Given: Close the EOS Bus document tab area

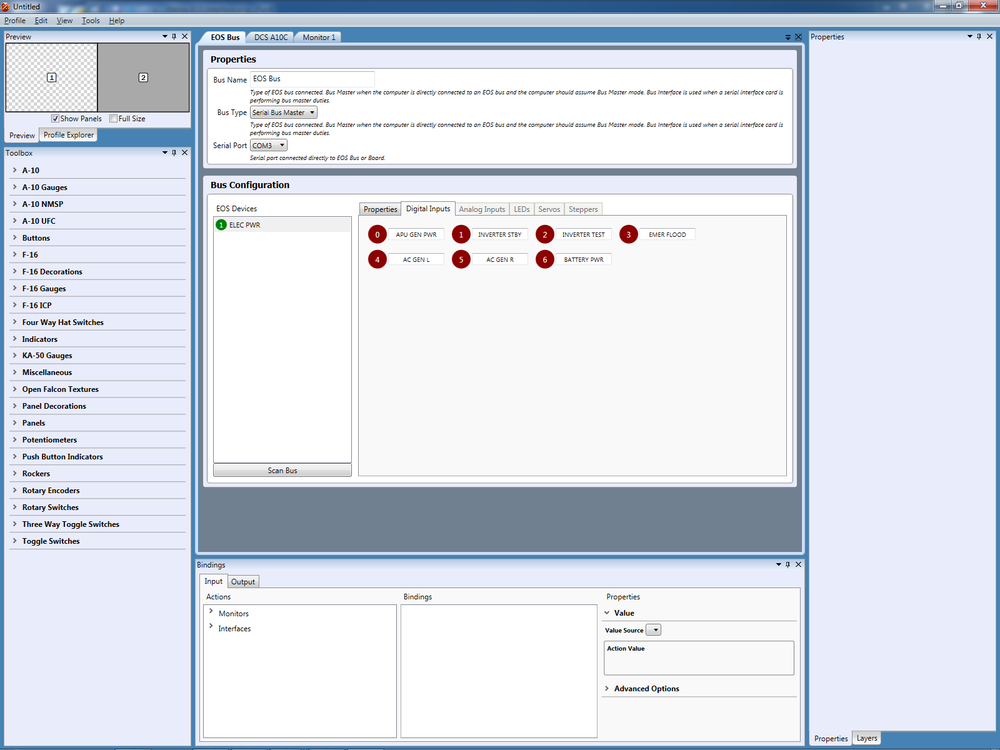Looking at the screenshot, I should [x=798, y=37].
